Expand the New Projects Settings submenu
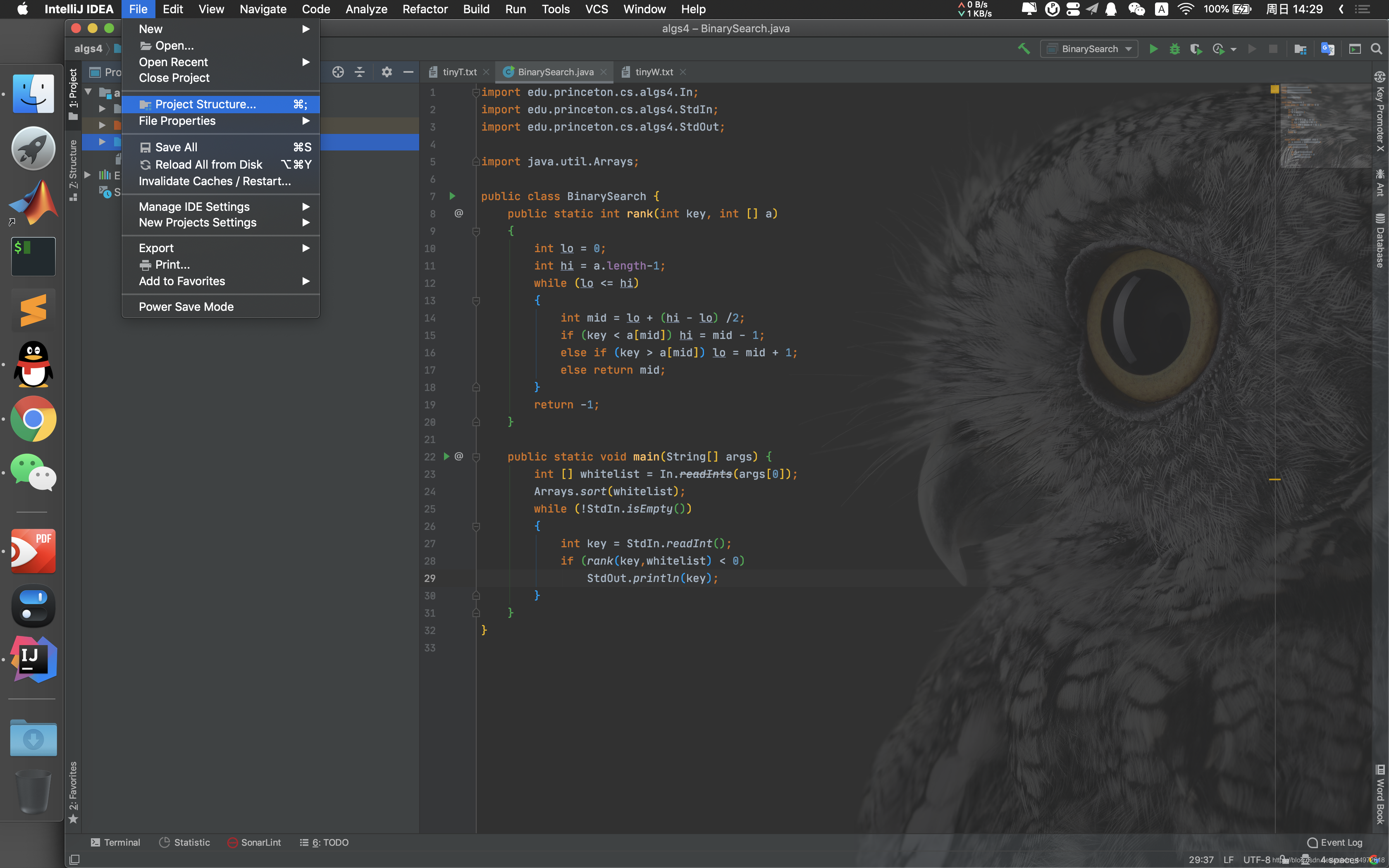Screen dimensions: 1389x868 [x=220, y=222]
